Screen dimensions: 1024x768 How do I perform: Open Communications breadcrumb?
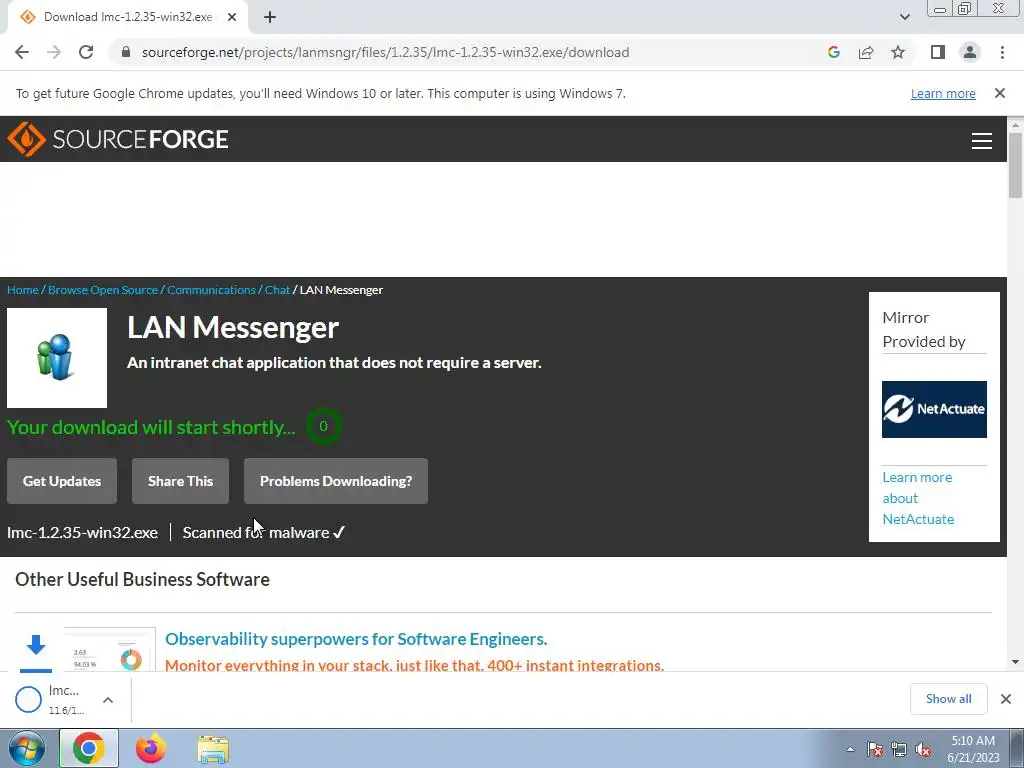pos(211,290)
